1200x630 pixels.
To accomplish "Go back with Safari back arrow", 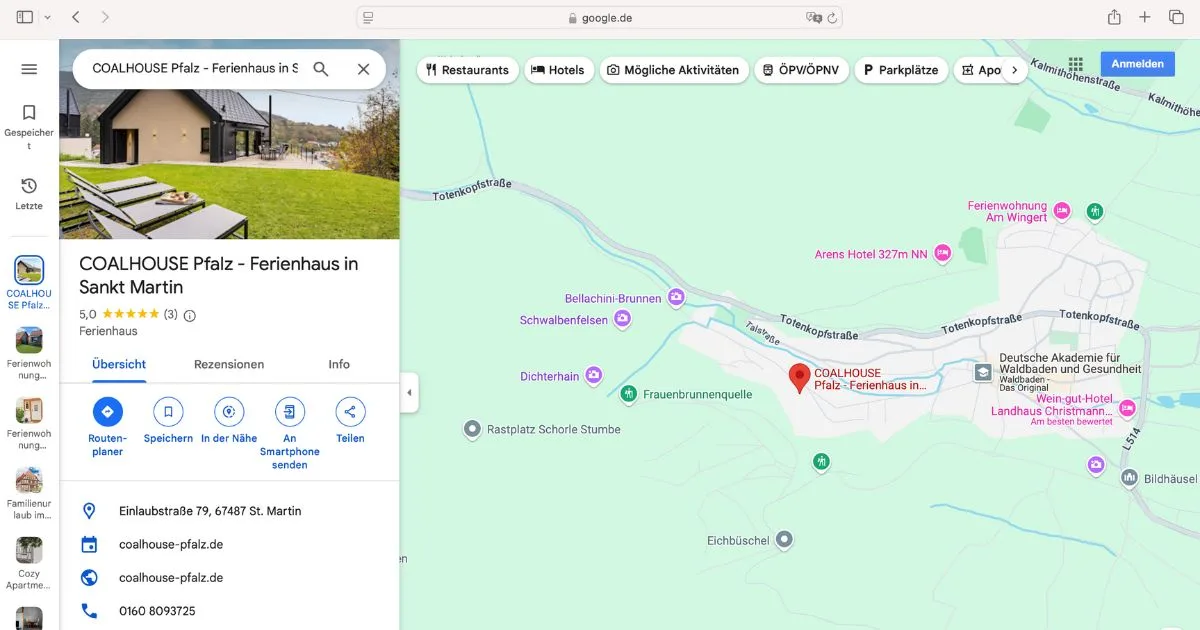I will tap(76, 17).
